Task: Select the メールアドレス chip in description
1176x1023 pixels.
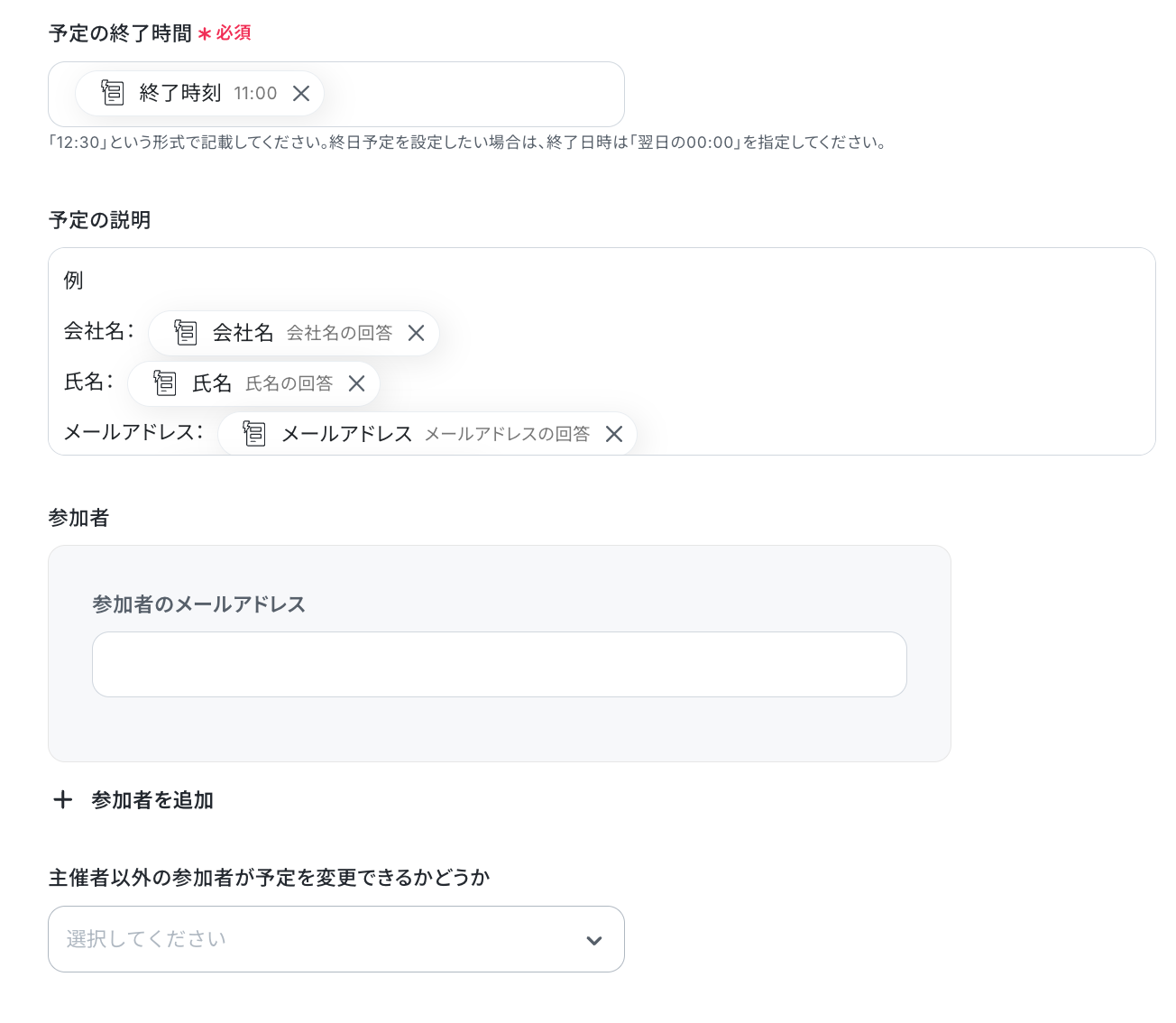Action: pos(427,434)
